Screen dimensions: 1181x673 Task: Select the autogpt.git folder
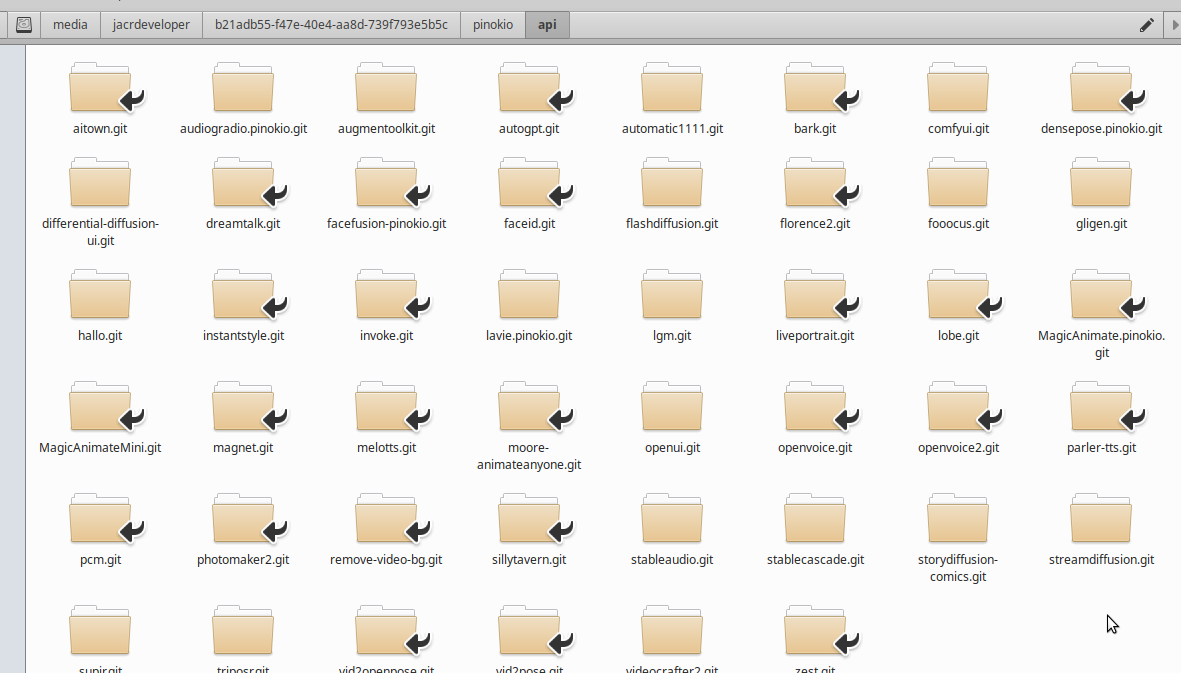pyautogui.click(x=529, y=89)
